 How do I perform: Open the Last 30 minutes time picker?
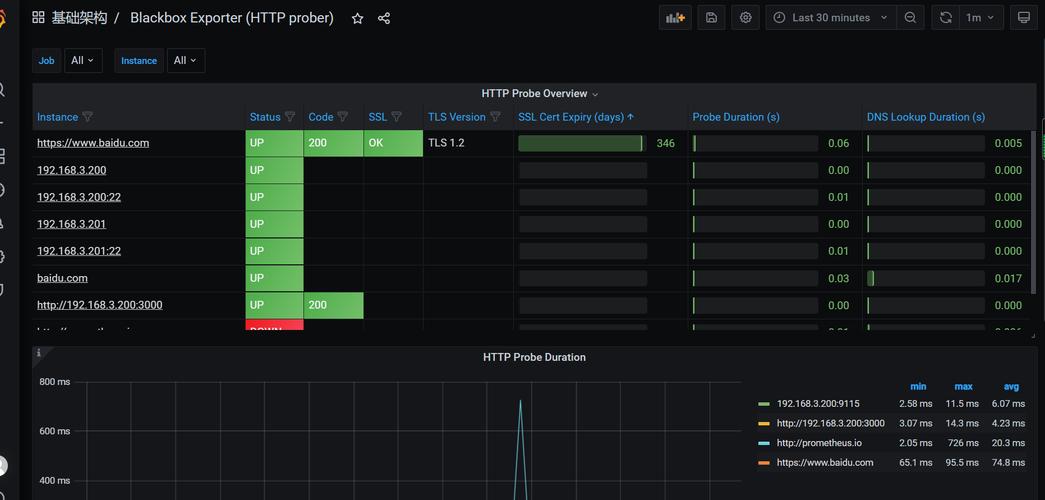pos(830,18)
